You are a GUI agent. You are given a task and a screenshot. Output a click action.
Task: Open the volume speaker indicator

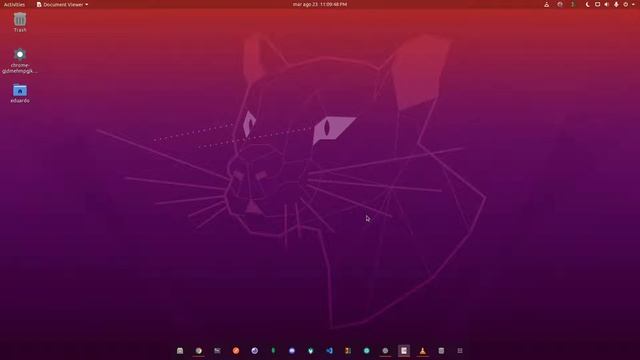(607, 4)
